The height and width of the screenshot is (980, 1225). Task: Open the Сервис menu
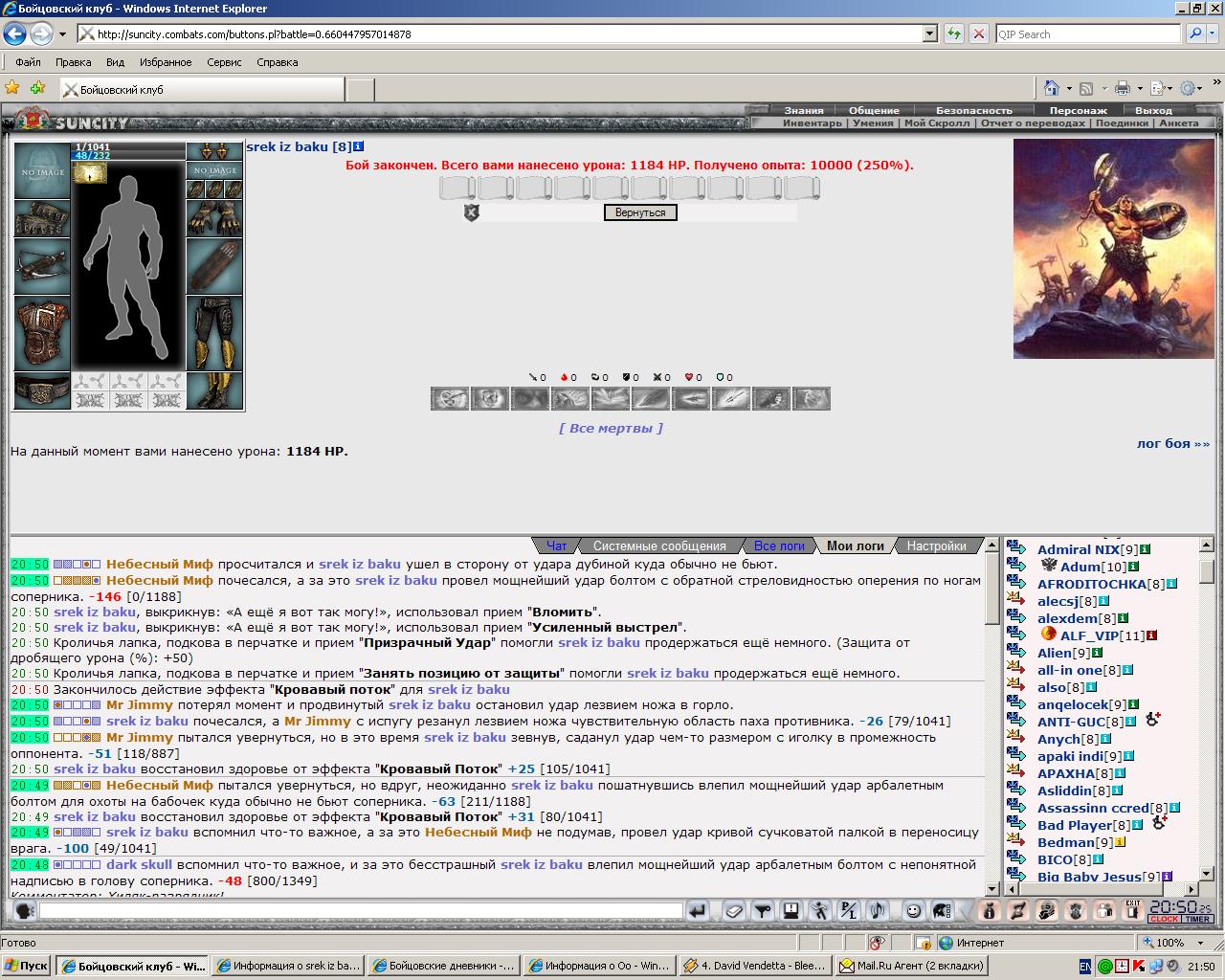[x=224, y=62]
